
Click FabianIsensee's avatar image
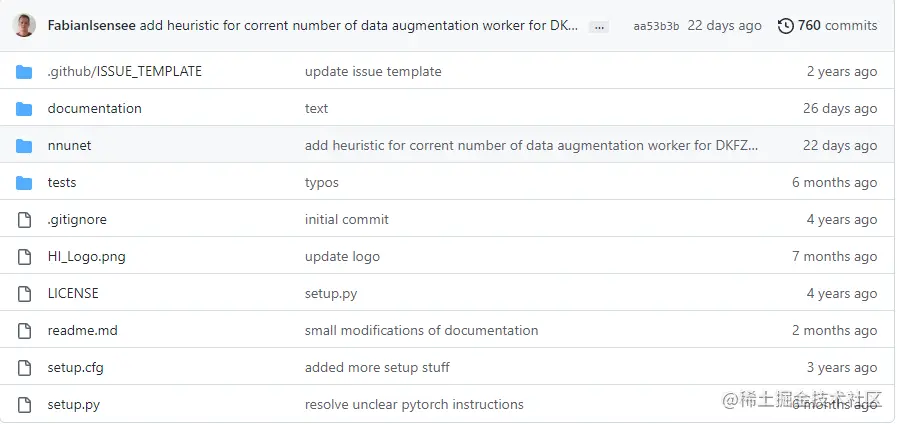(25, 25)
